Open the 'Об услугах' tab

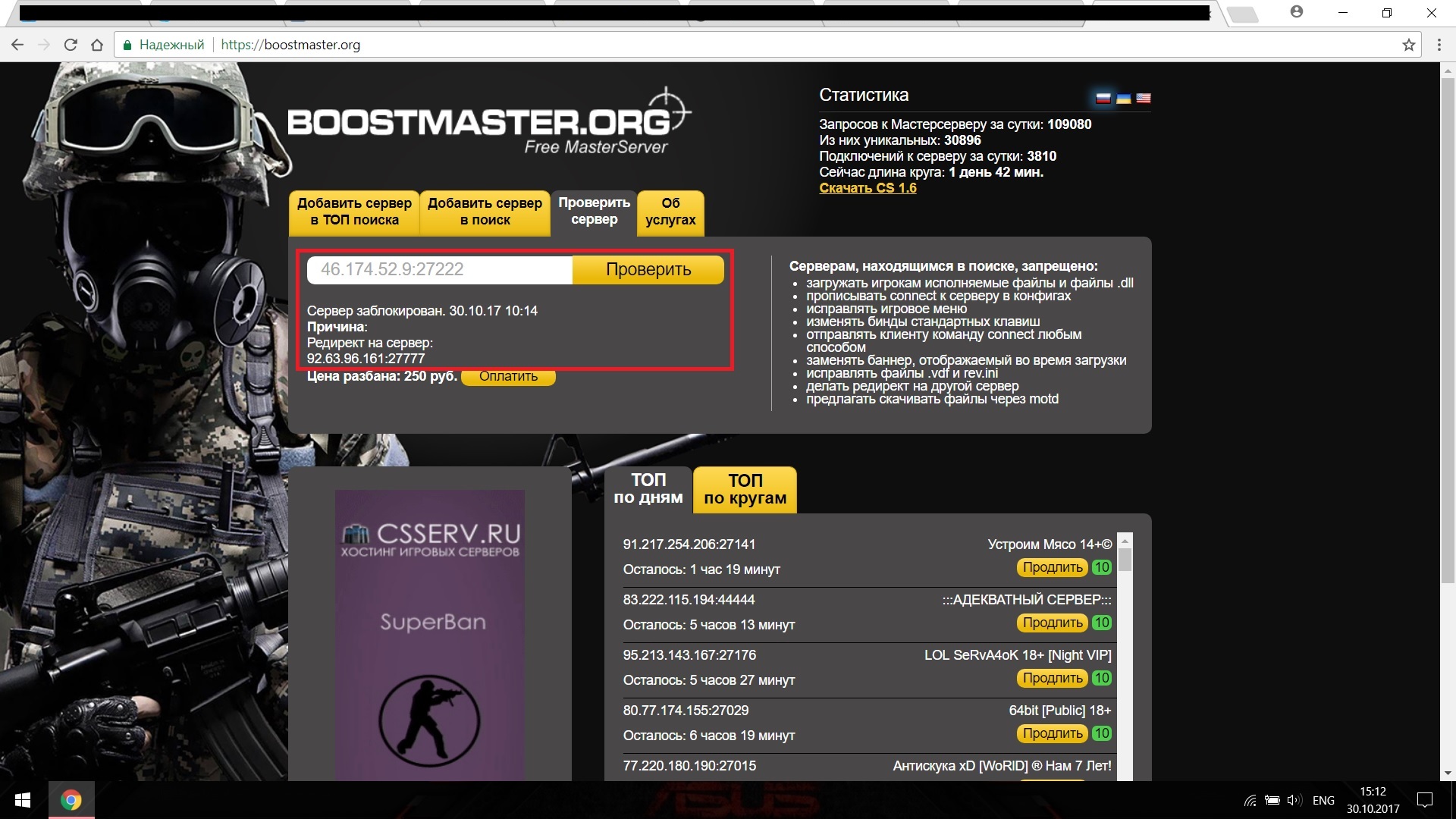point(670,212)
